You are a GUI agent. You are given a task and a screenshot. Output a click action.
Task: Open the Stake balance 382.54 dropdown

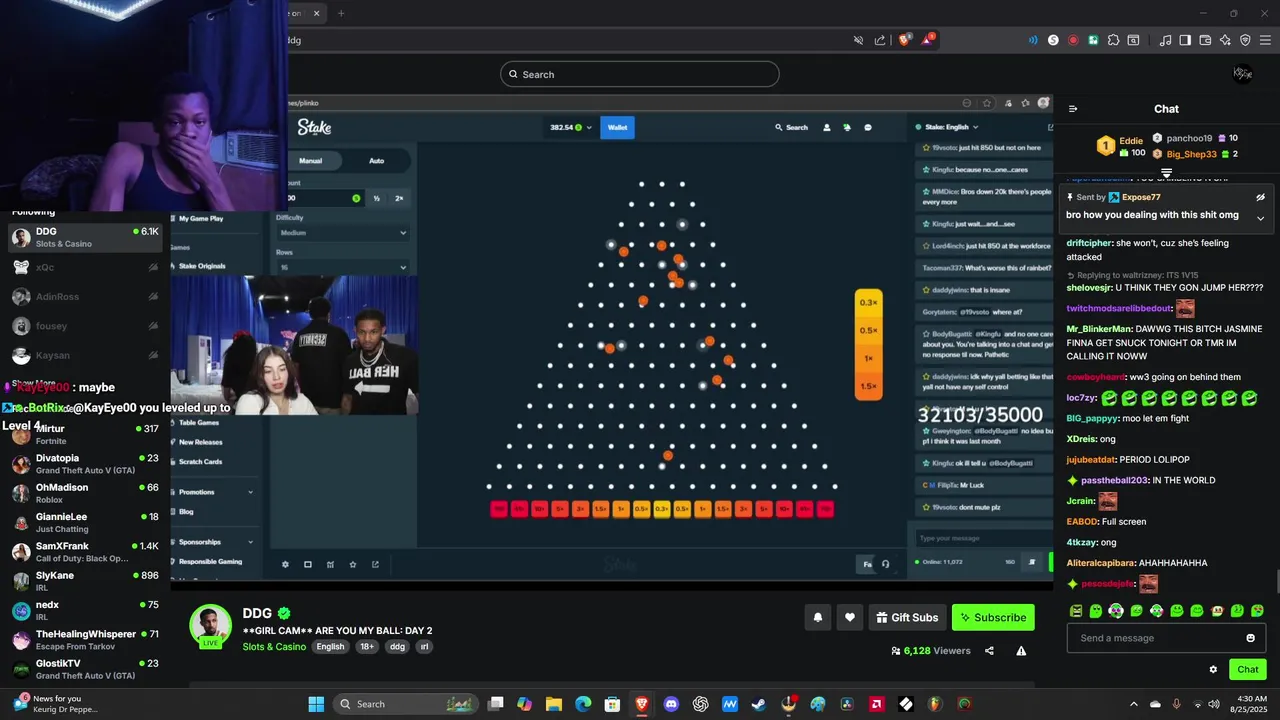(571, 127)
